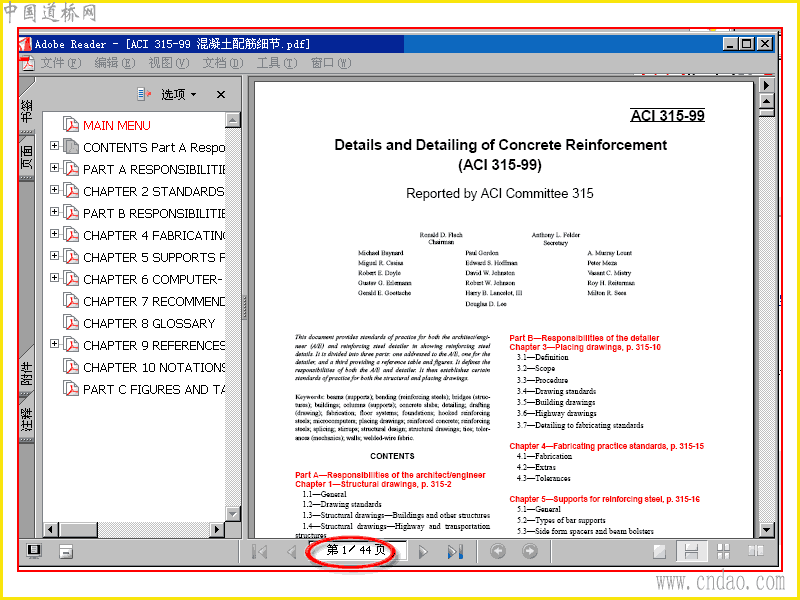
Task: Toggle navigation pane visibility button
Action: [x=34, y=551]
